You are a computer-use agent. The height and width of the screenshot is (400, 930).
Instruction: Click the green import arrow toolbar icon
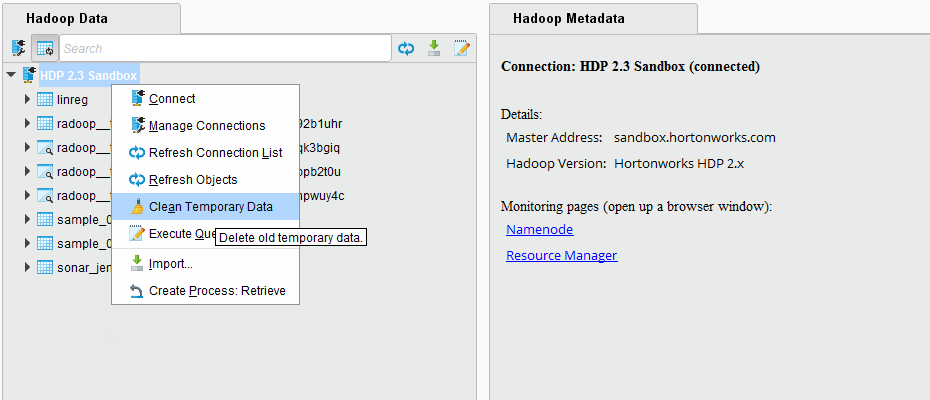coord(434,48)
